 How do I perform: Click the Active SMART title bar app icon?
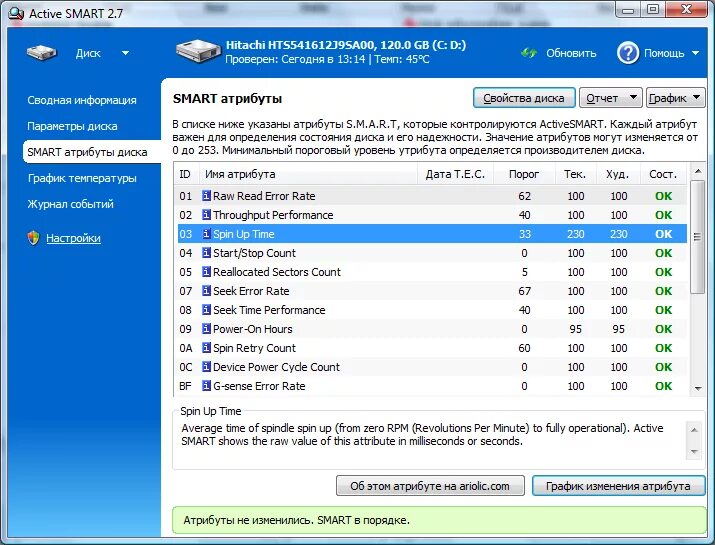click(x=16, y=13)
